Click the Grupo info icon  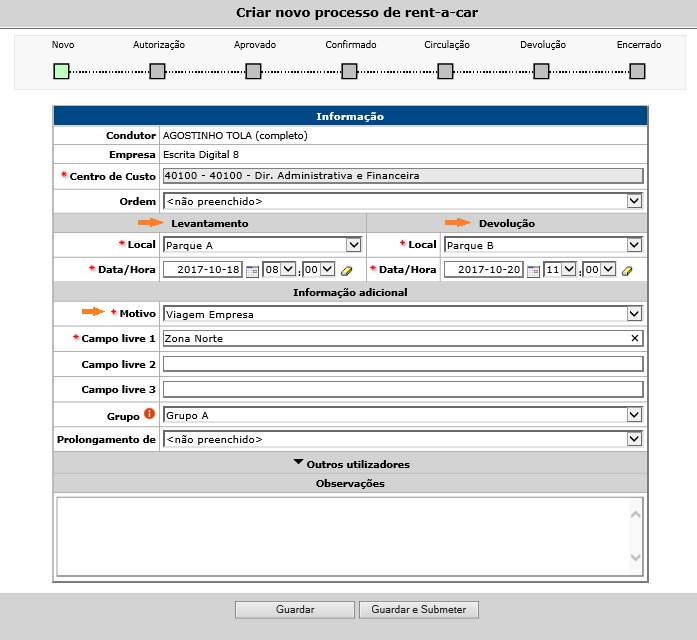[149, 414]
